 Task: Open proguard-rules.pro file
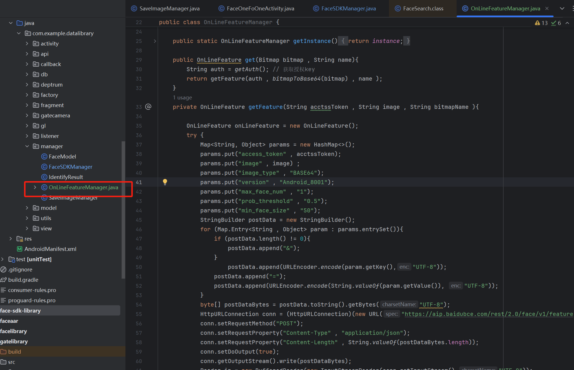(x=32, y=300)
